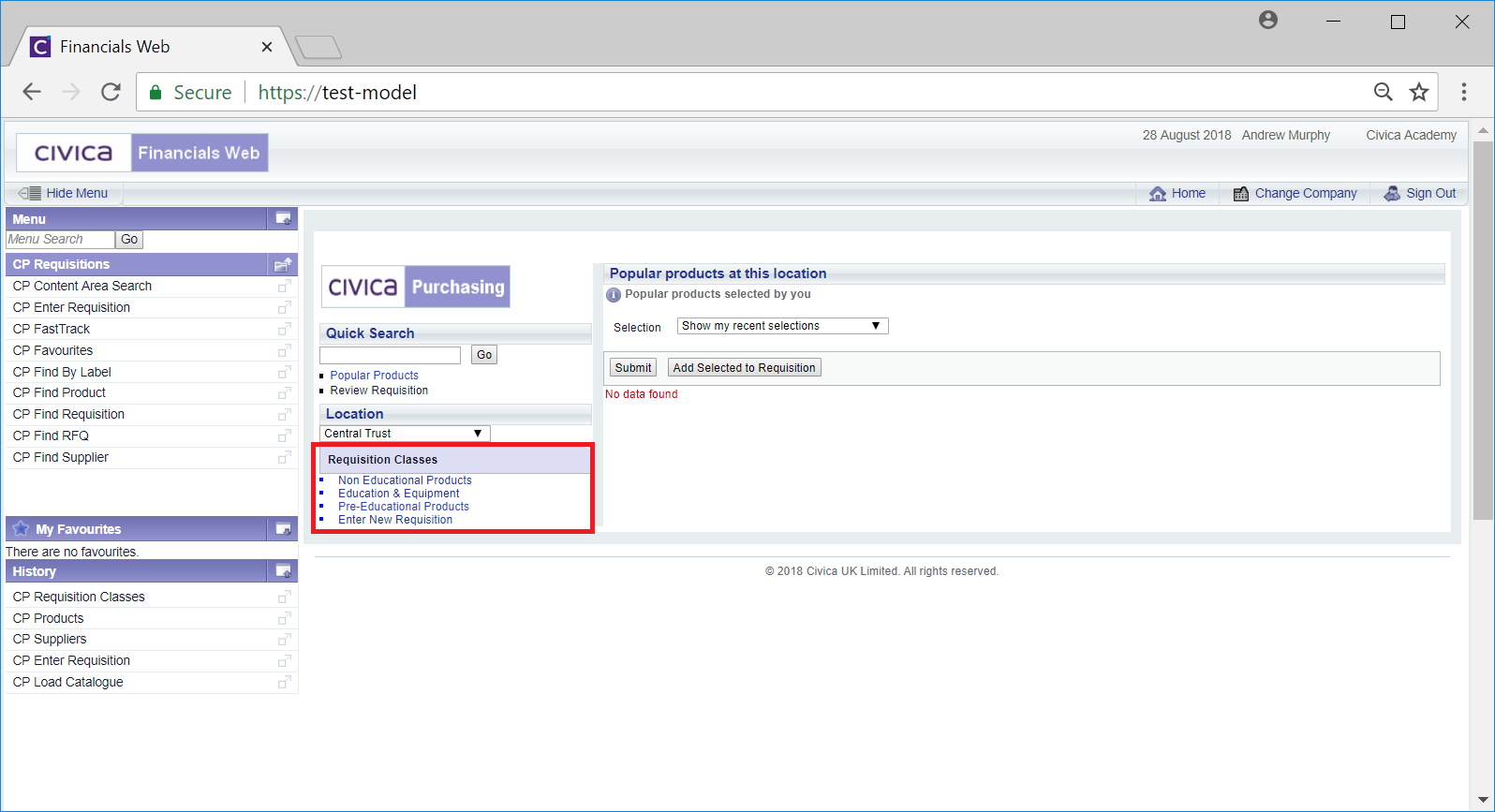This screenshot has width=1495, height=812.
Task: Open CP Suppliers from History
Action: [x=50, y=639]
